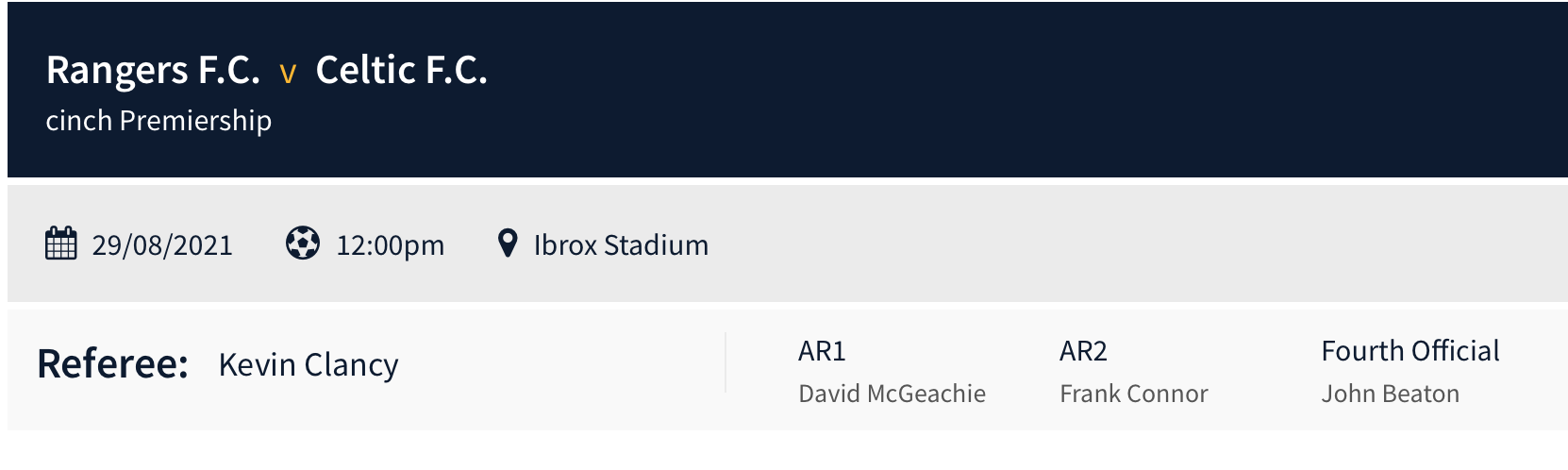Click the Fourth Official label
This screenshot has width=1568, height=470.
1410,351
